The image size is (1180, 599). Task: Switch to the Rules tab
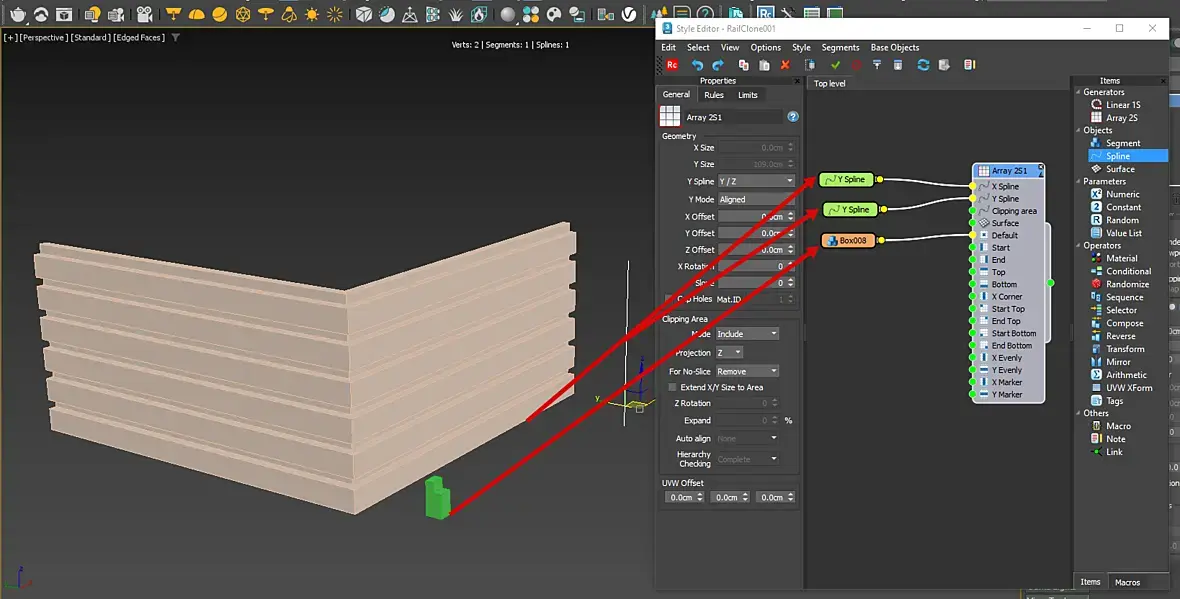point(713,95)
